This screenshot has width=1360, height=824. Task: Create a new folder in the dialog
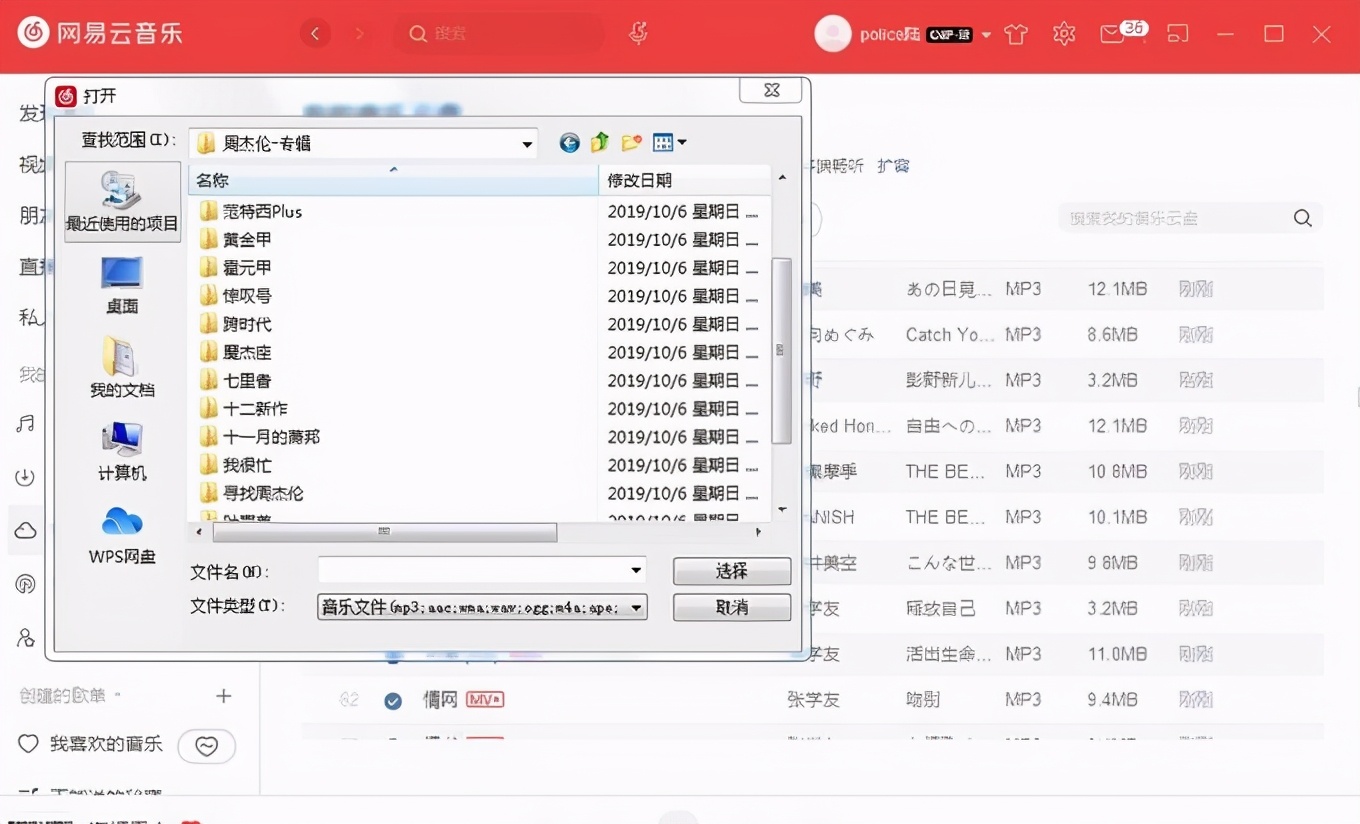630,142
